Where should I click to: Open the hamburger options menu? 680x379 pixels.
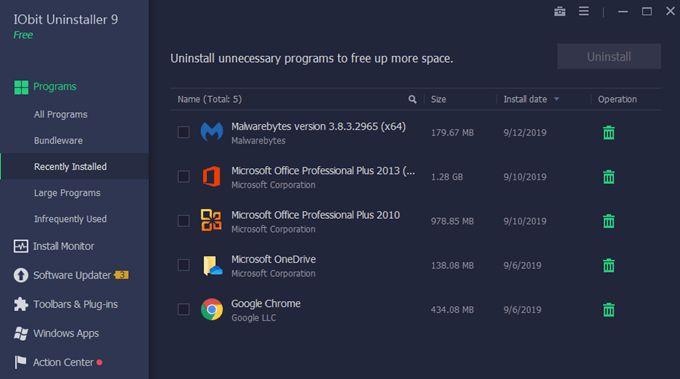point(584,11)
